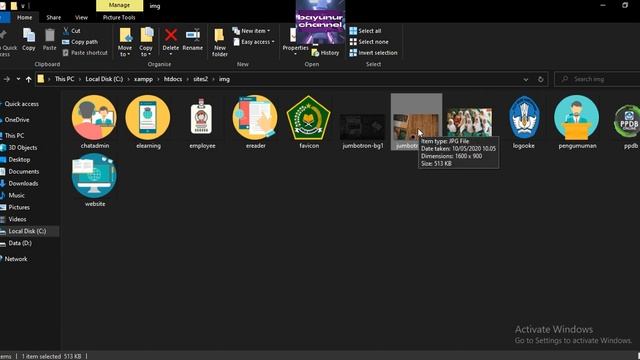
Task: Open the Easy access dropdown
Action: (x=254, y=42)
